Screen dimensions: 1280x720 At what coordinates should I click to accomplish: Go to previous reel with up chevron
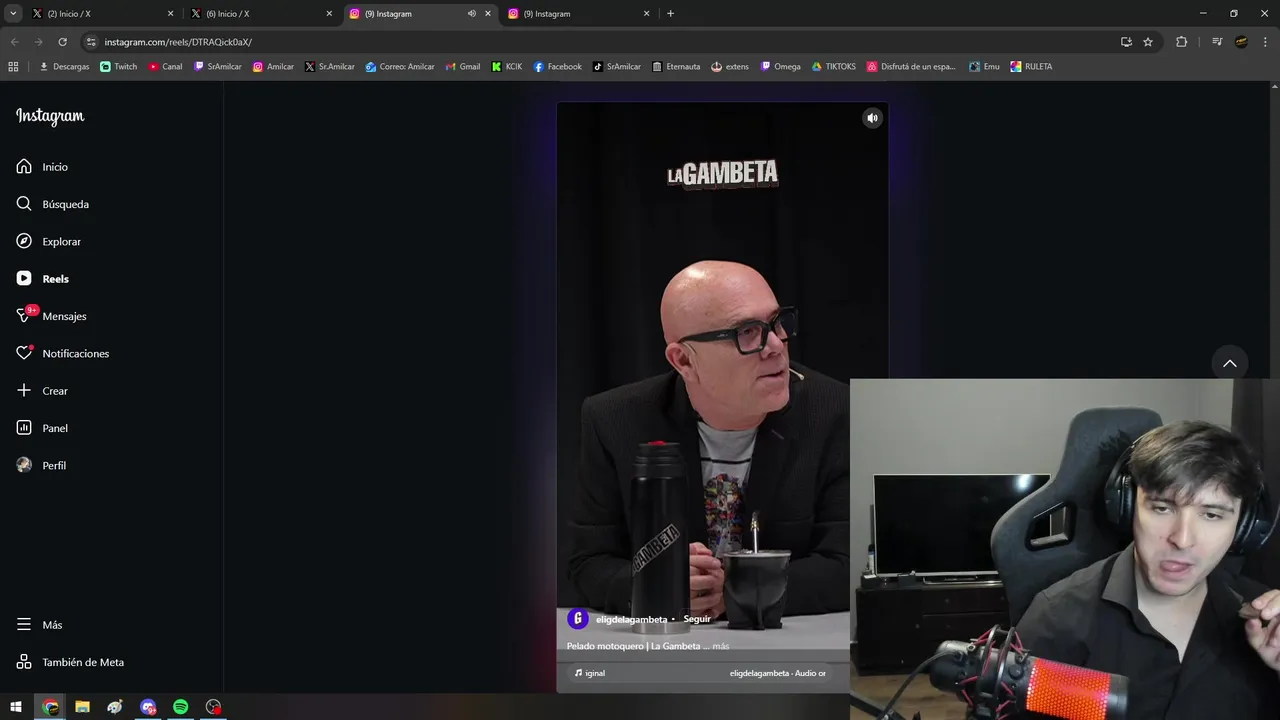1230,363
